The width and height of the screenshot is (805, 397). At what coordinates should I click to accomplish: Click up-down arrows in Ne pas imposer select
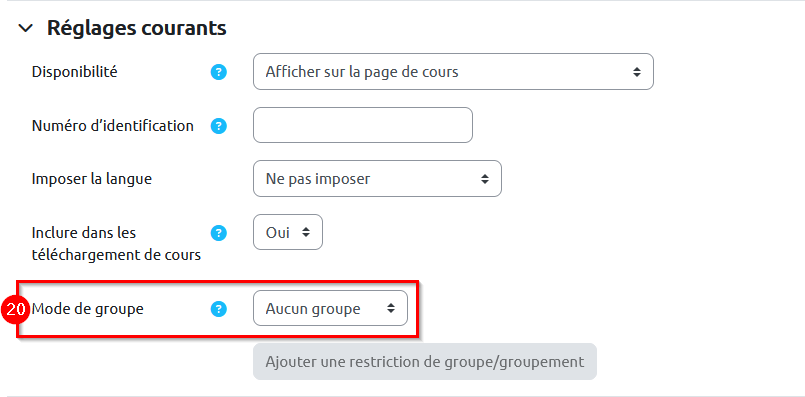click(x=485, y=179)
